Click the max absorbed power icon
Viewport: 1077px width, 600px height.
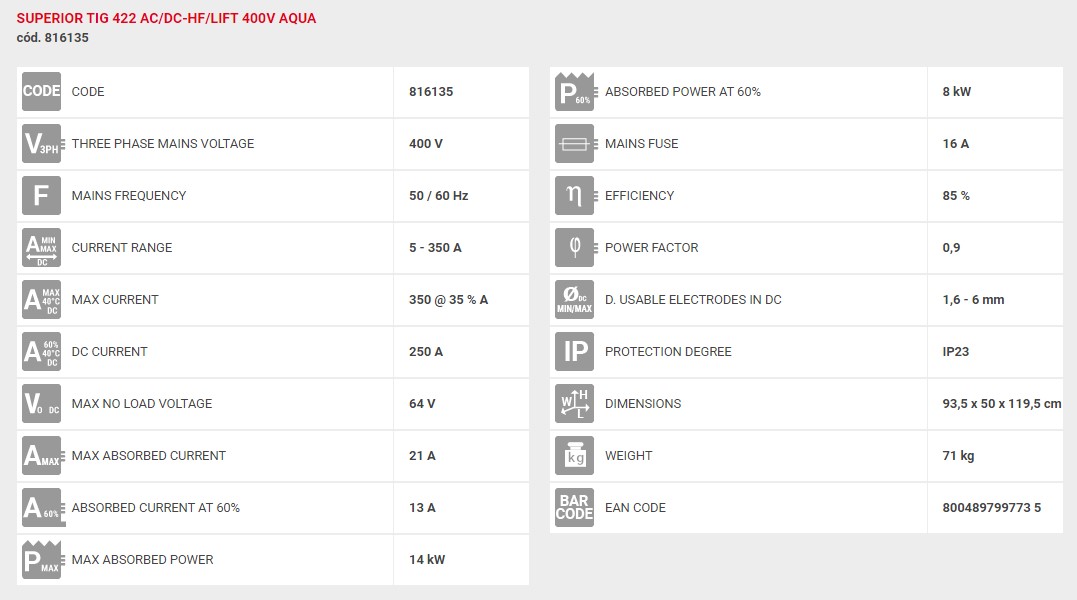coord(41,559)
